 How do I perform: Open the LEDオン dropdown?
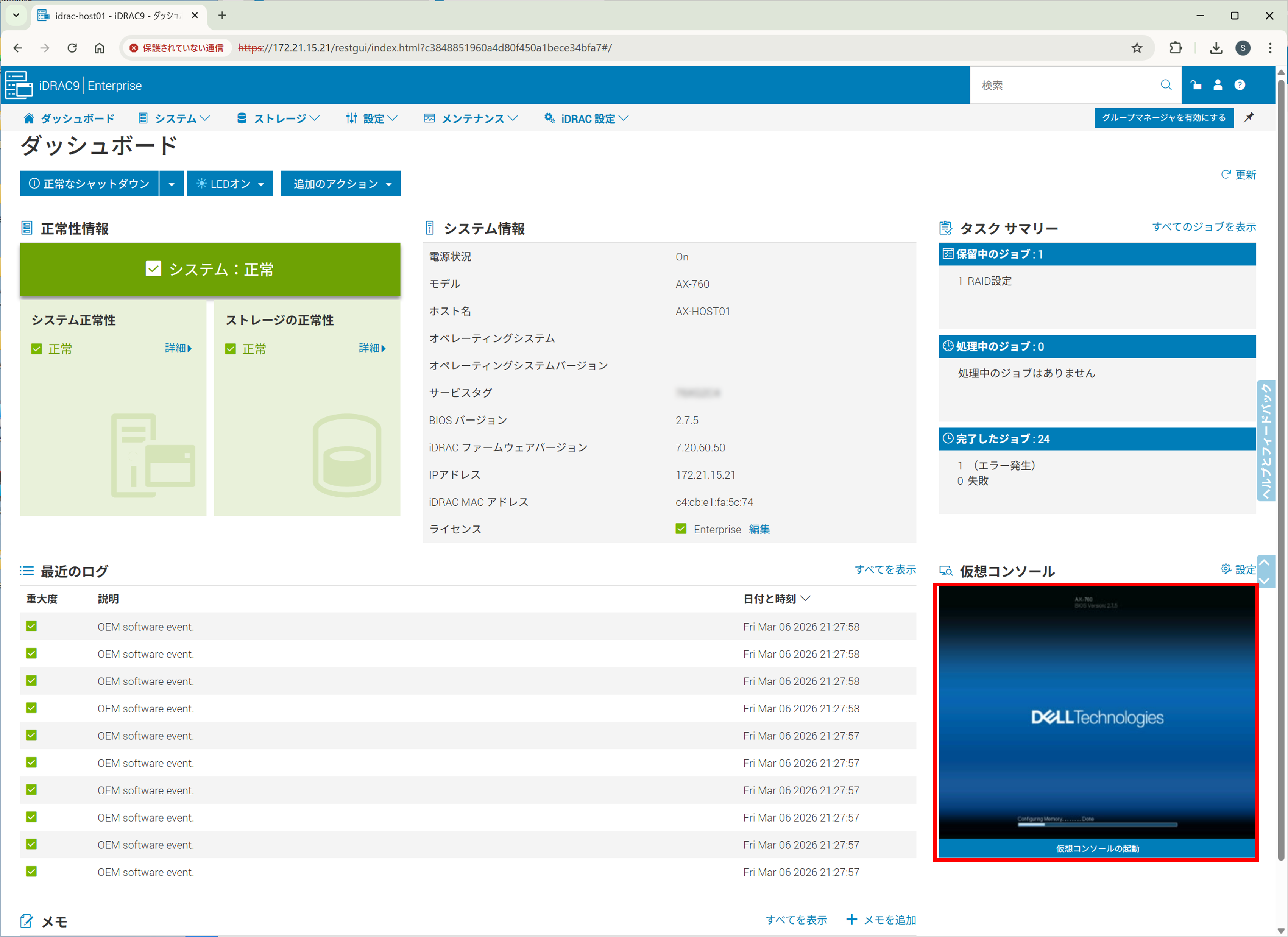pyautogui.click(x=230, y=184)
